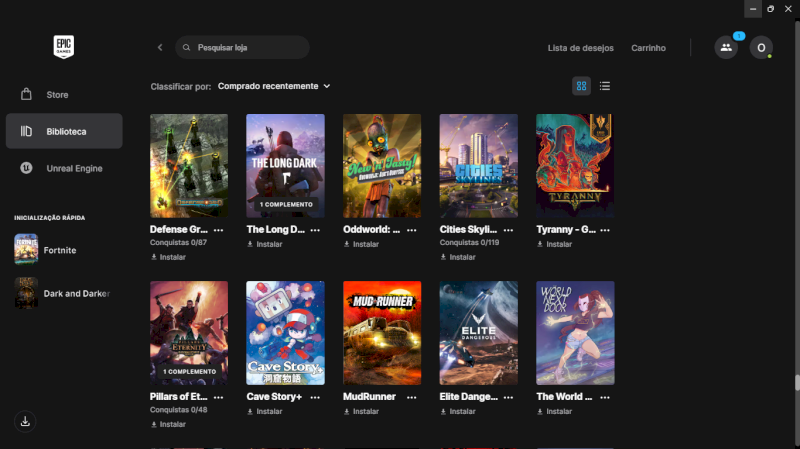Open Lista de desejos

(581, 48)
